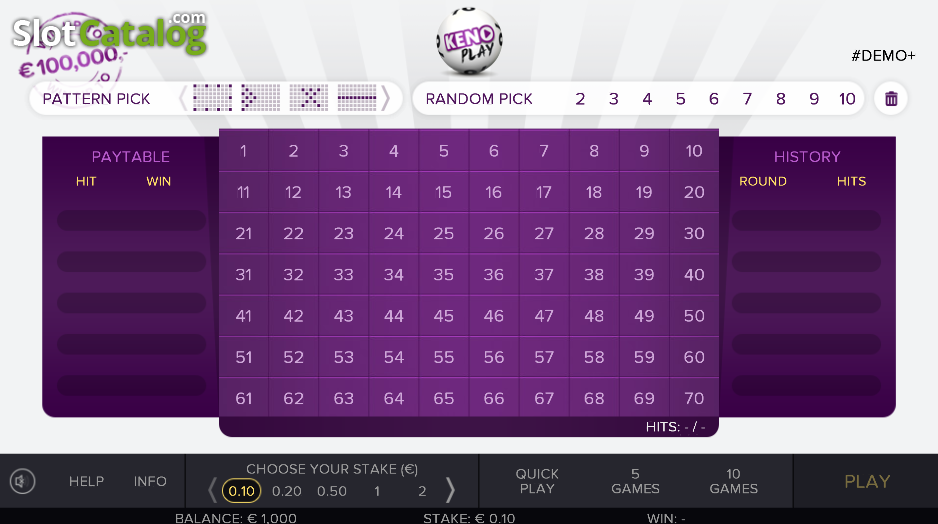Show previous patterns with the left chevron
This screenshot has height=524, width=938.
coord(183,98)
